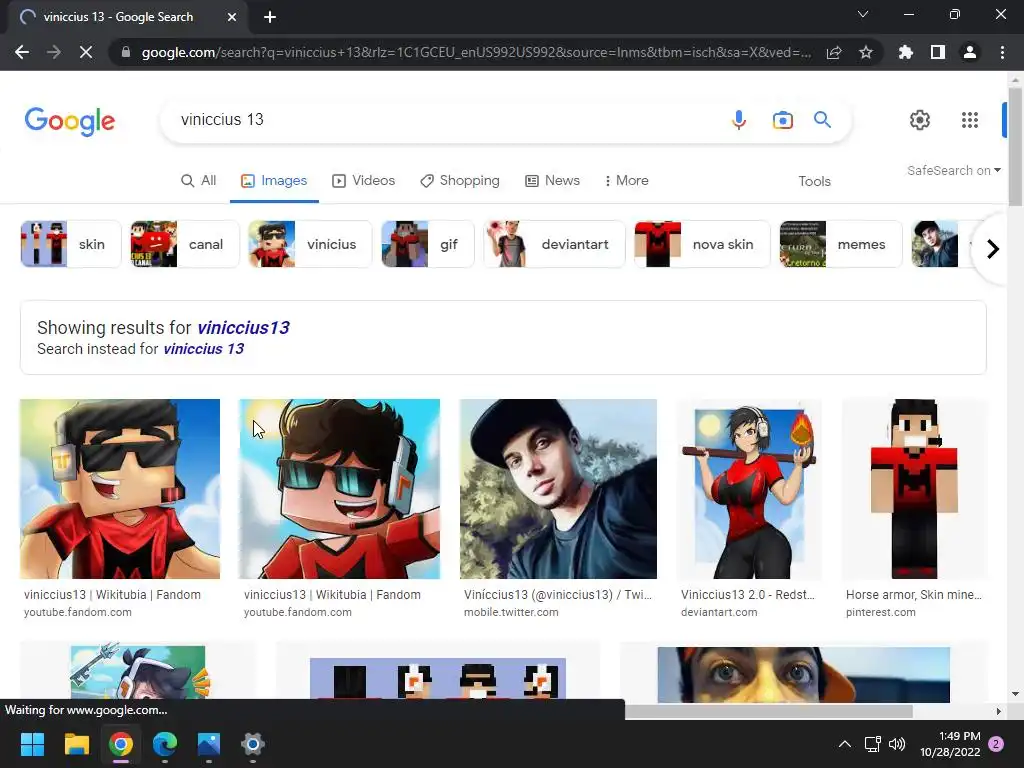The height and width of the screenshot is (768, 1024).
Task: Select the canal suggestion chip
Action: click(x=185, y=244)
